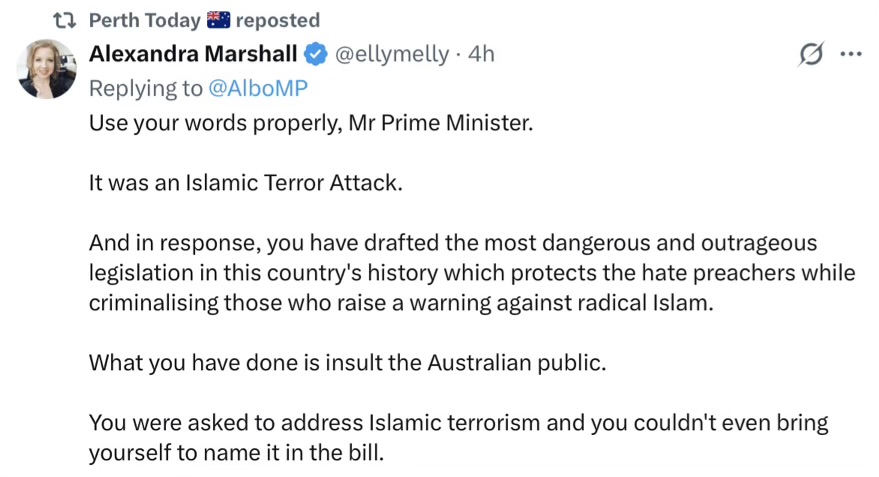This screenshot has width=879, height=477.
Task: Click the Australian flag emoji
Action: pyautogui.click(x=218, y=20)
